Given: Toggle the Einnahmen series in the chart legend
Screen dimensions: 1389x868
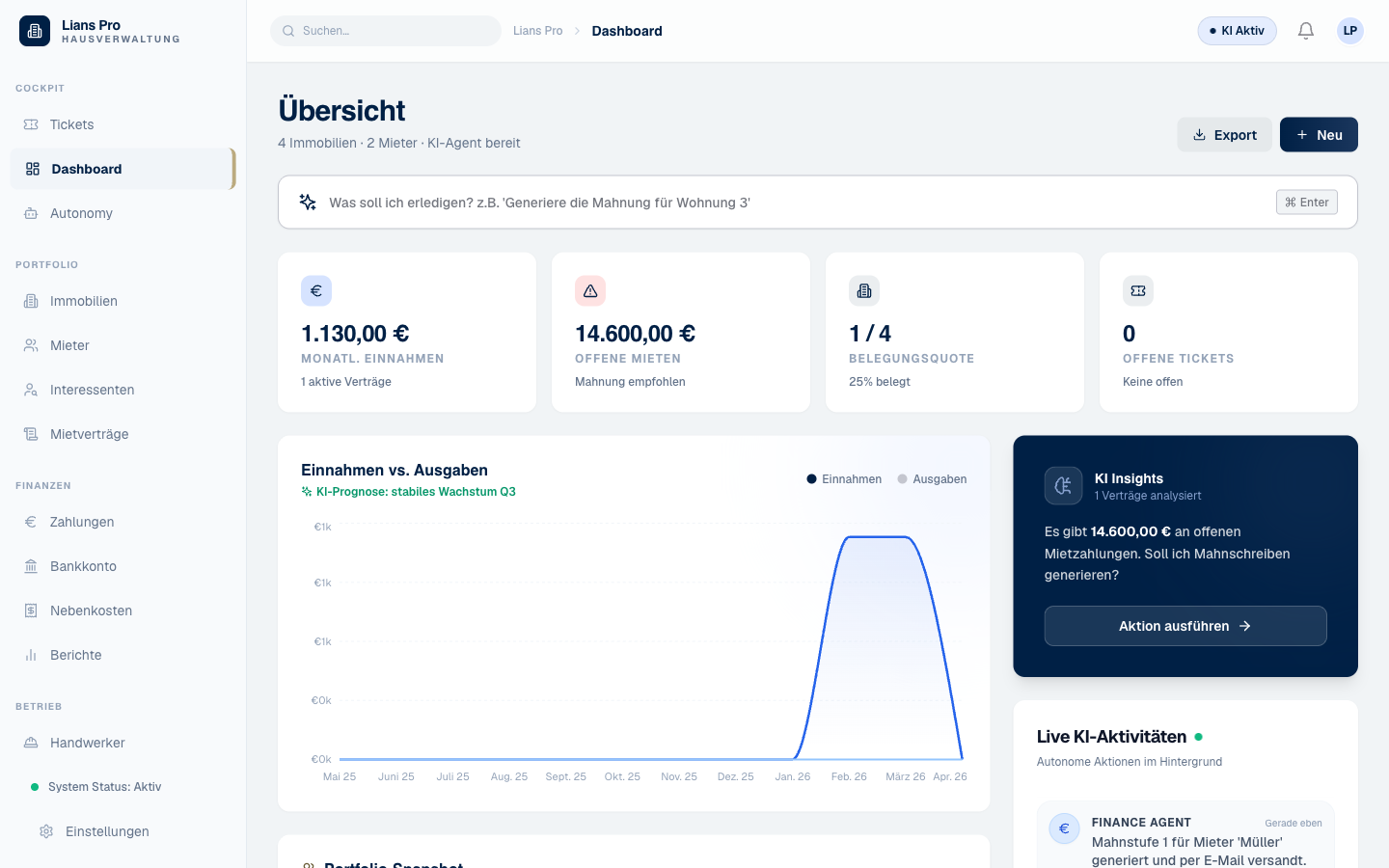Looking at the screenshot, I should tap(844, 478).
